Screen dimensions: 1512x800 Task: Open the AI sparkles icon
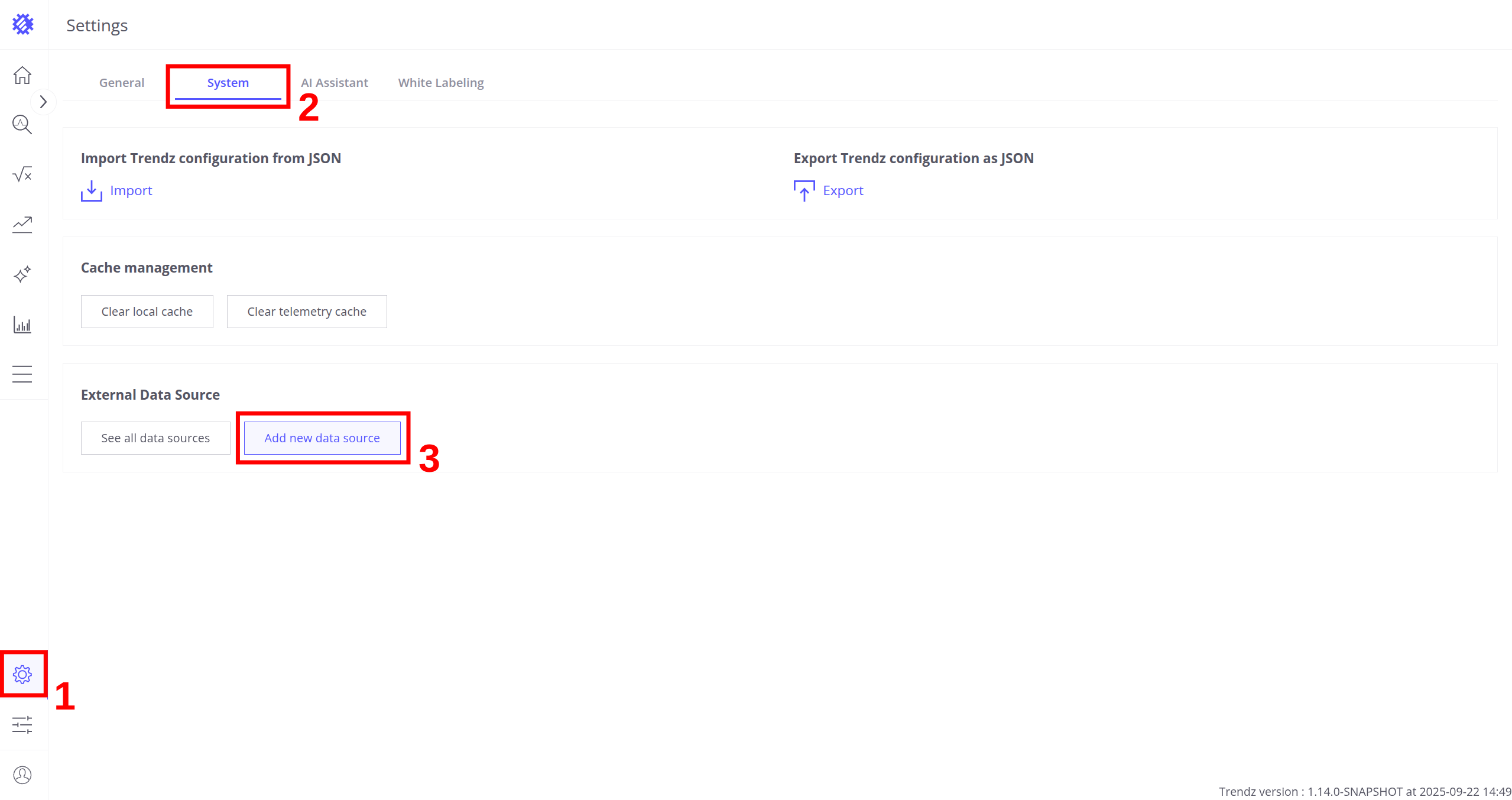tap(22, 274)
